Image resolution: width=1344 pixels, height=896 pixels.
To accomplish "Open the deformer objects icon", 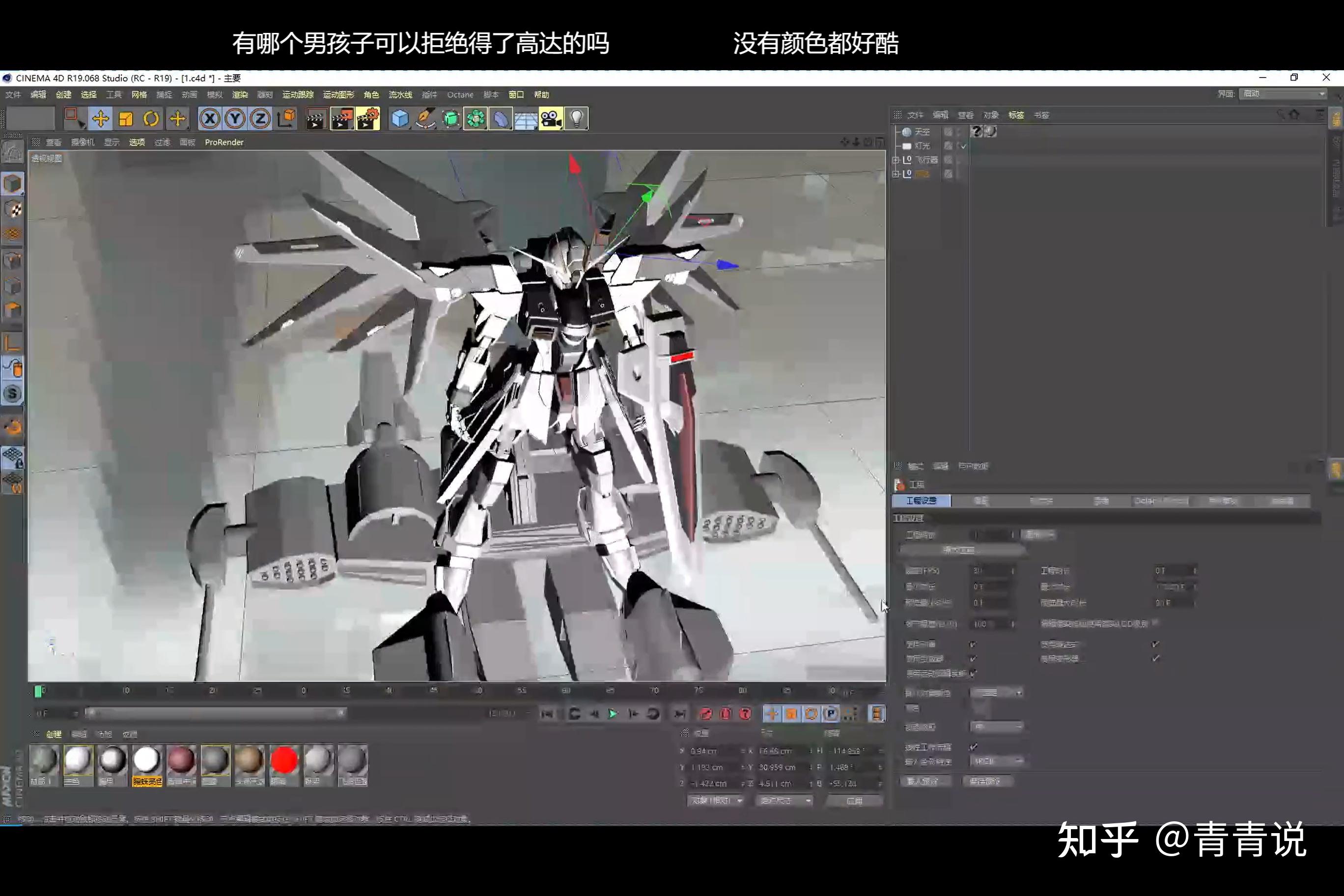I will coord(501,119).
